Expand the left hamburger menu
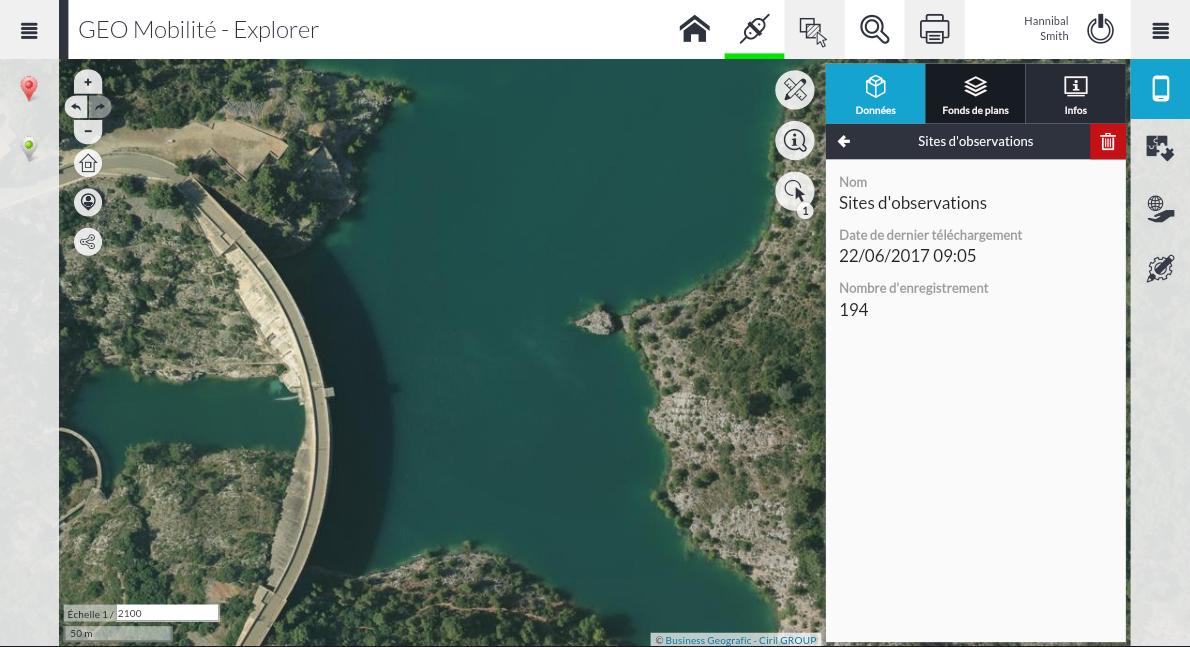 point(29,30)
